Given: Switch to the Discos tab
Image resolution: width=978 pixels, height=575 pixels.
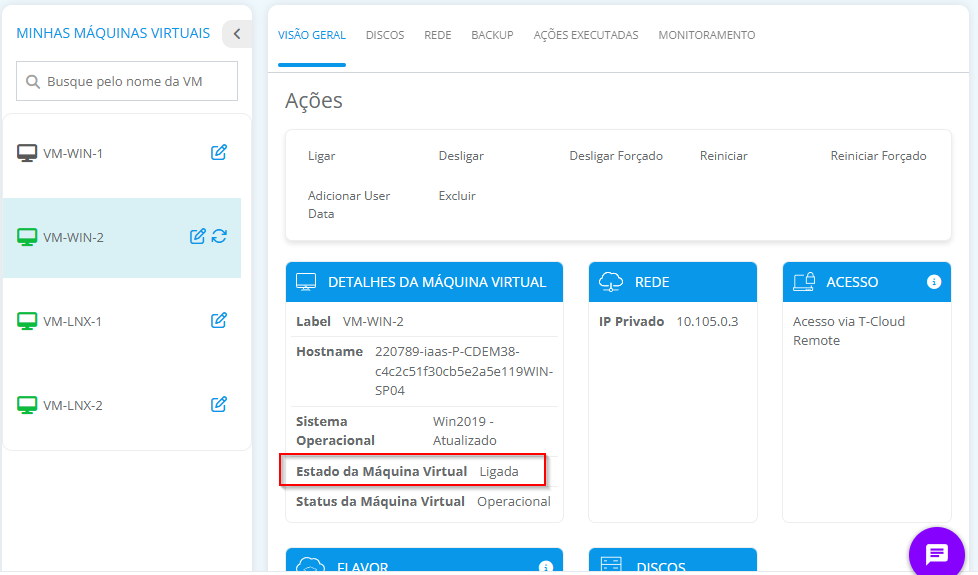Looking at the screenshot, I should [385, 36].
